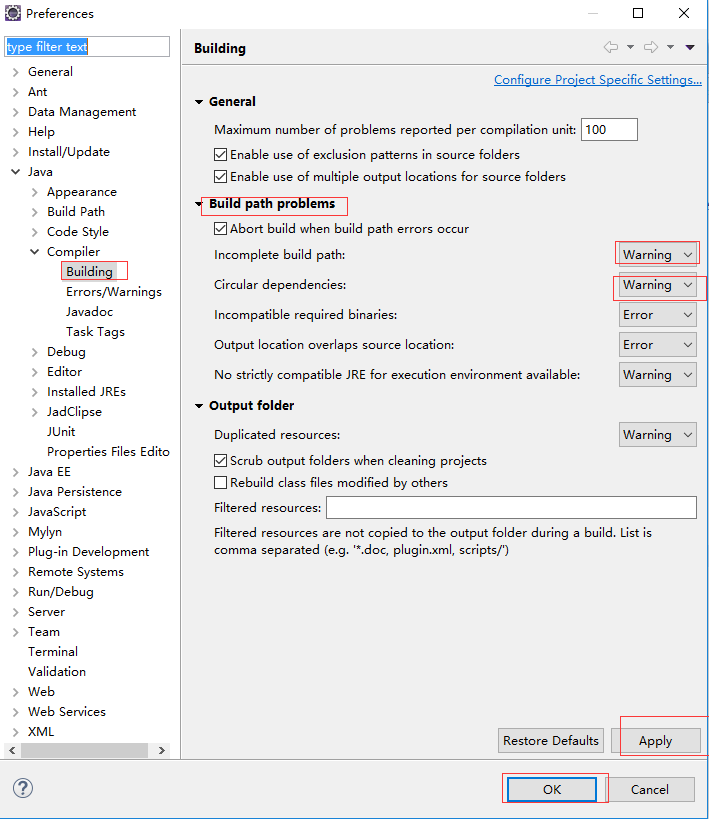Viewport: 709px width, 819px height.
Task: Click the right scroll arrow in tree panel
Action: [161, 751]
